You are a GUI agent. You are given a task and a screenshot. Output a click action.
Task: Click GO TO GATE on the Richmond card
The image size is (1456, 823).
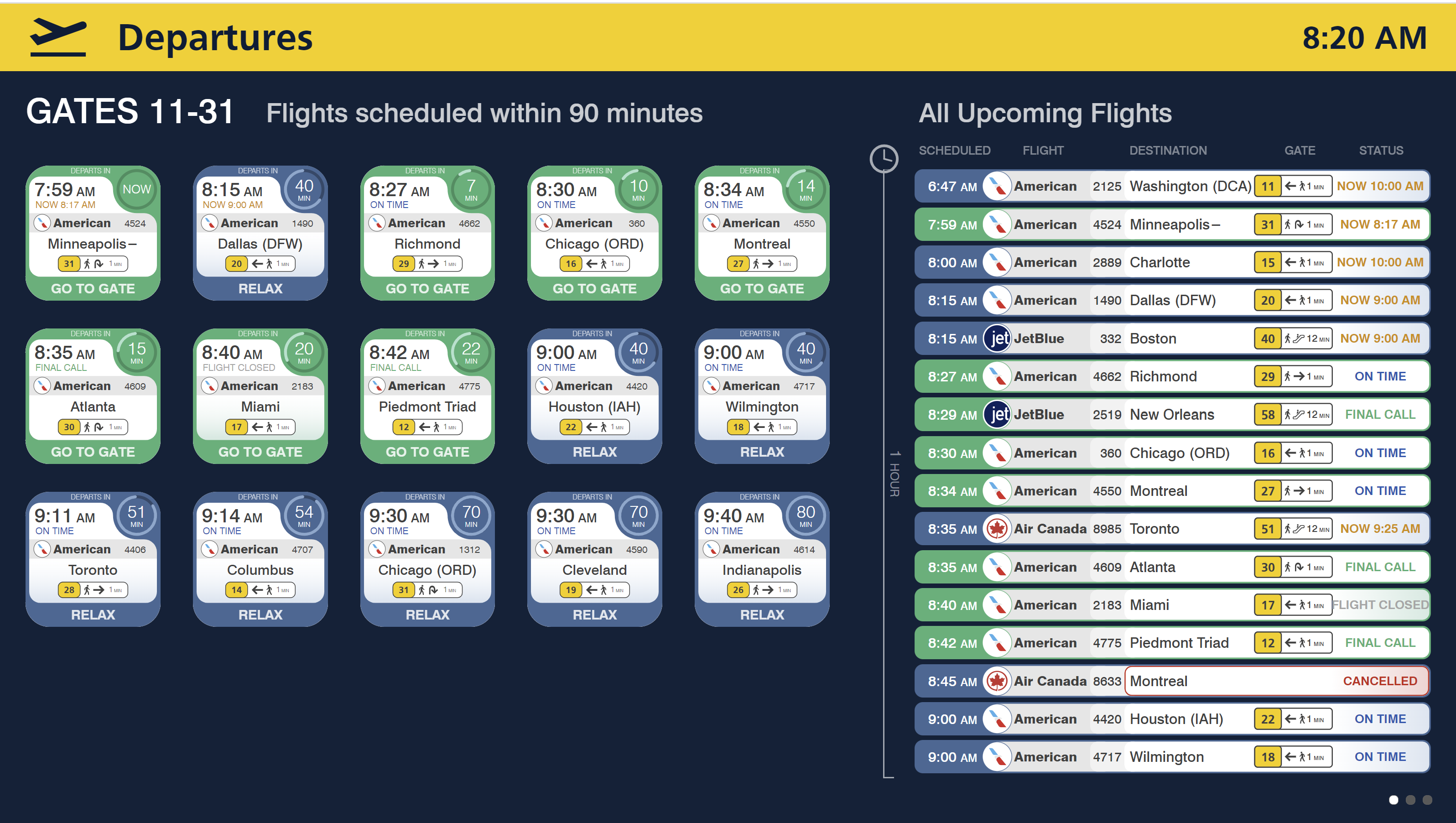pyautogui.click(x=427, y=289)
